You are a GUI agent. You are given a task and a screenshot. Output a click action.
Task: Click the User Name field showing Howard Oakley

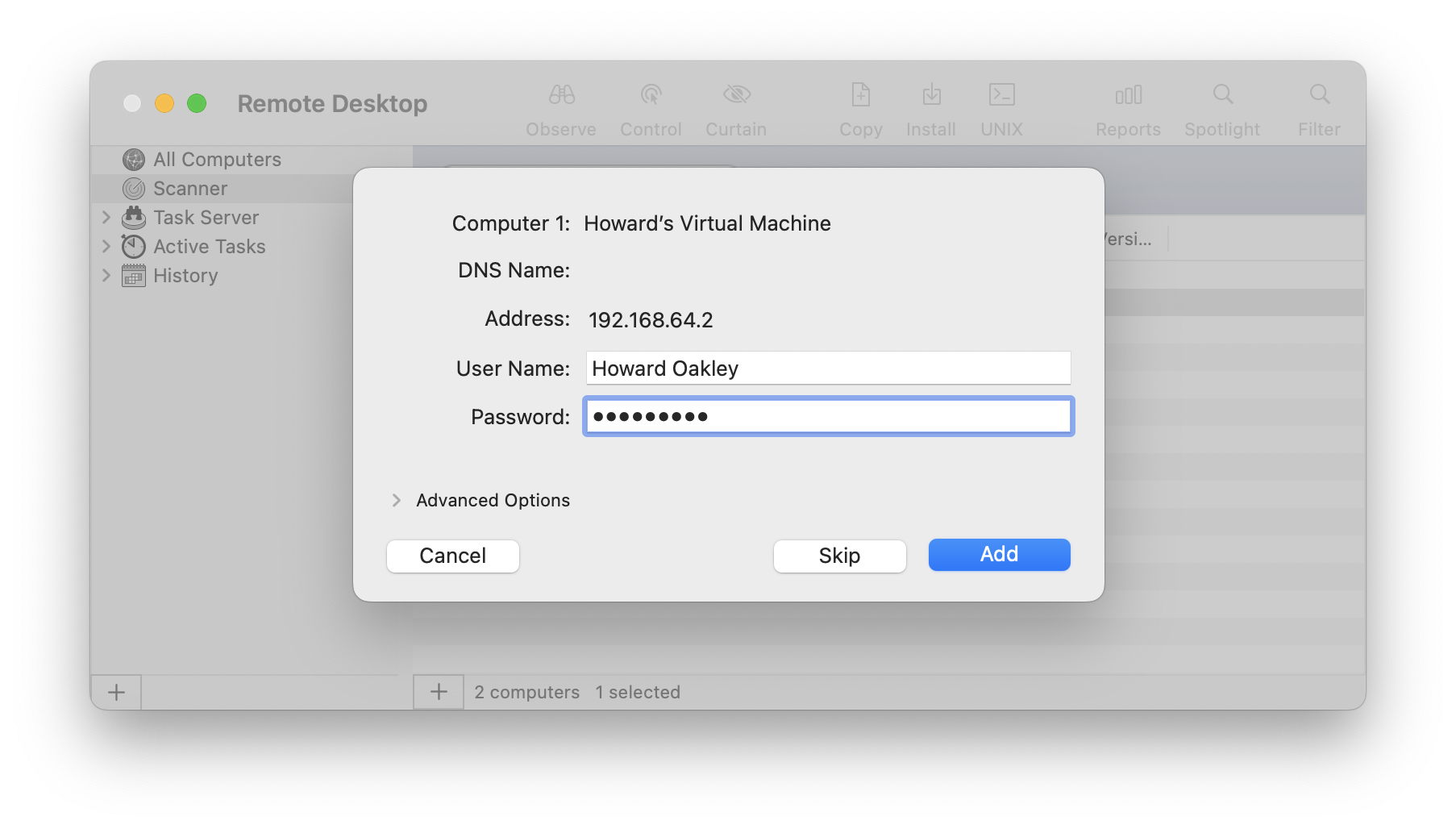(827, 368)
